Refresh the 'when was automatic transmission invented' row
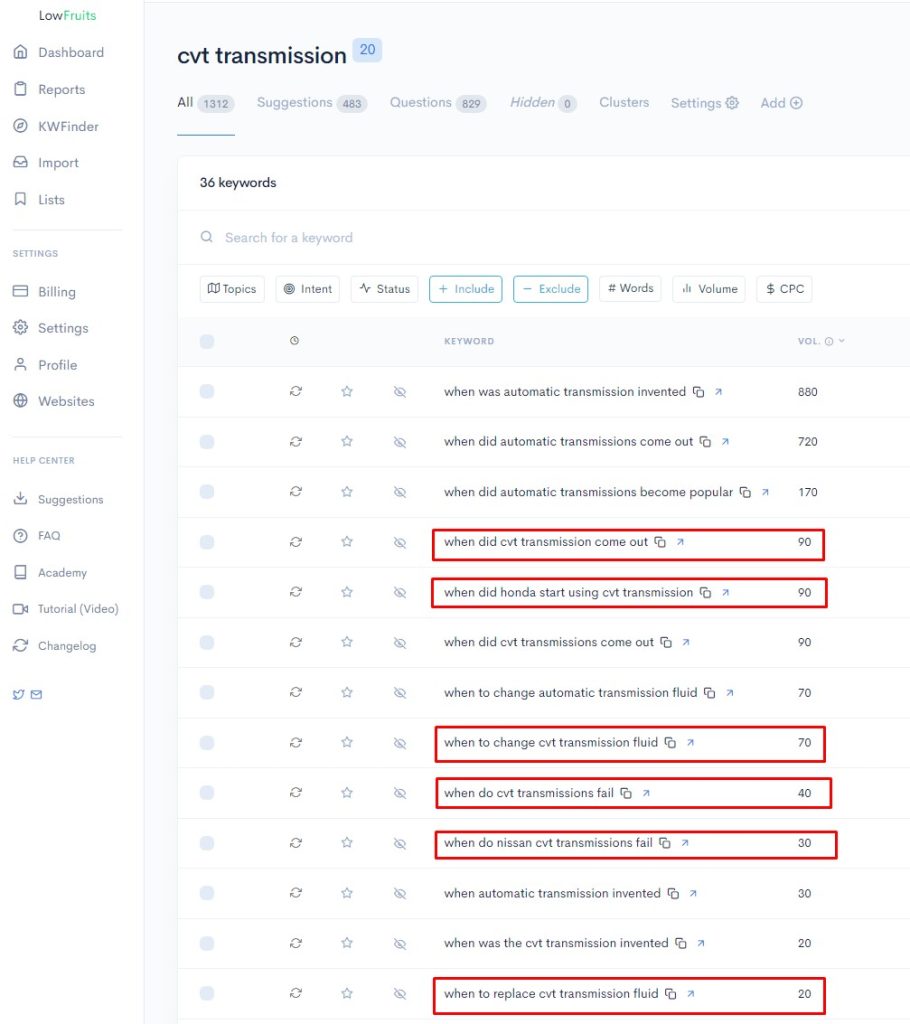The height and width of the screenshot is (1024, 910). pyautogui.click(x=296, y=391)
